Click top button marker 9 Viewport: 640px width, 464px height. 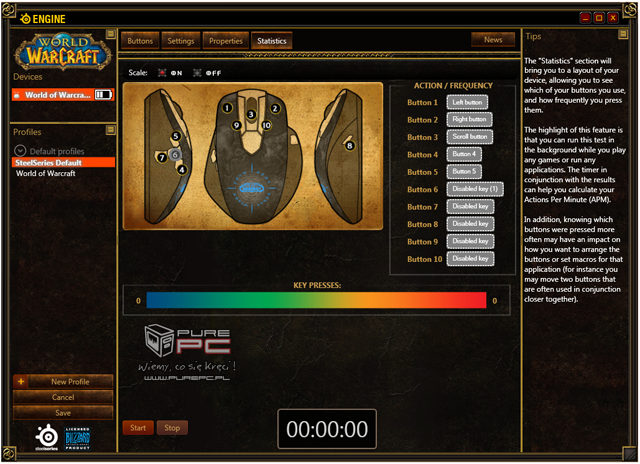236,125
